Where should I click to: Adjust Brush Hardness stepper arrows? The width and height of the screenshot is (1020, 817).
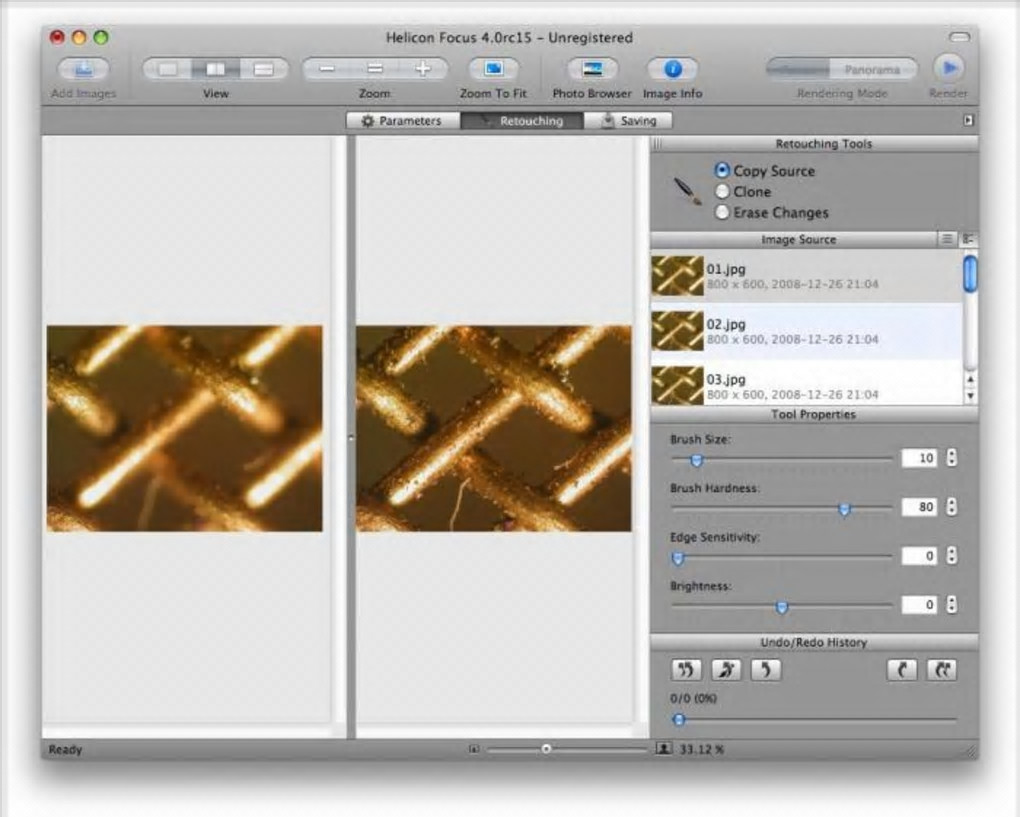(x=951, y=507)
